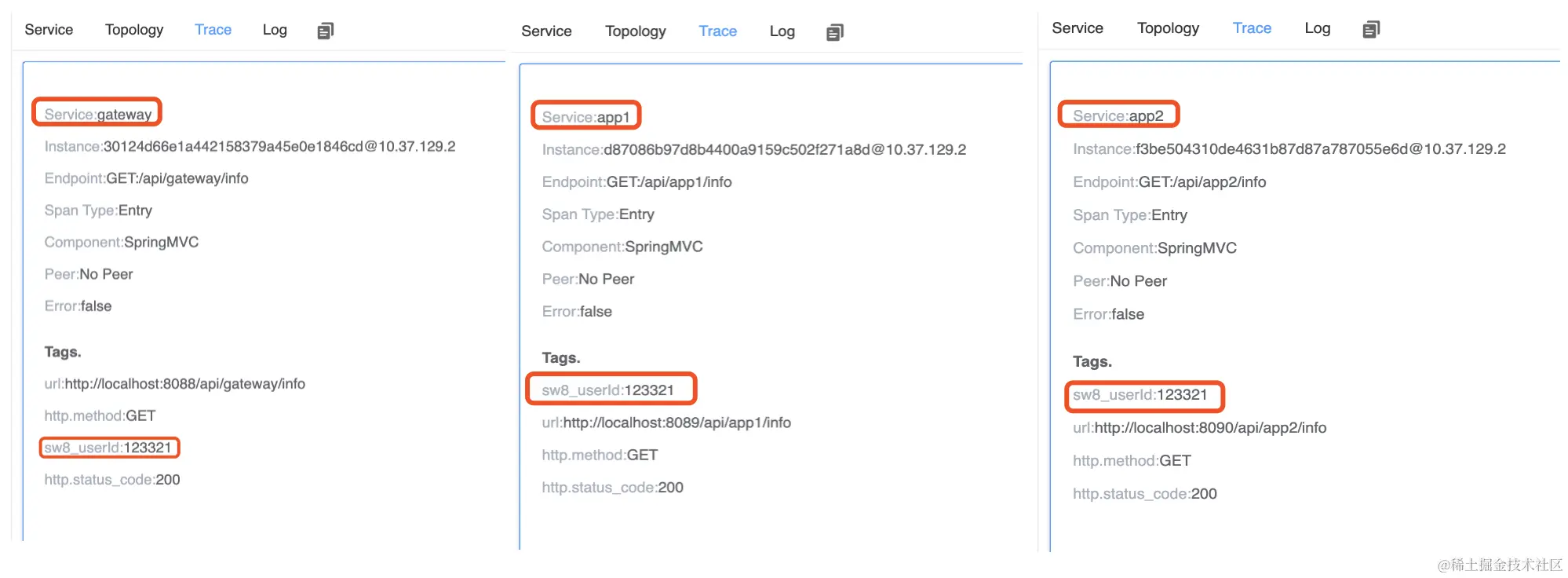Click the Service:app2 text
1568x578 pixels.
(1118, 116)
